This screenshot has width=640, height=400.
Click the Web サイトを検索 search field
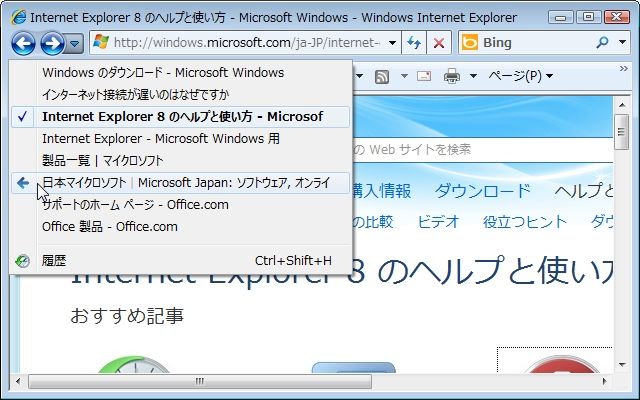click(x=482, y=150)
